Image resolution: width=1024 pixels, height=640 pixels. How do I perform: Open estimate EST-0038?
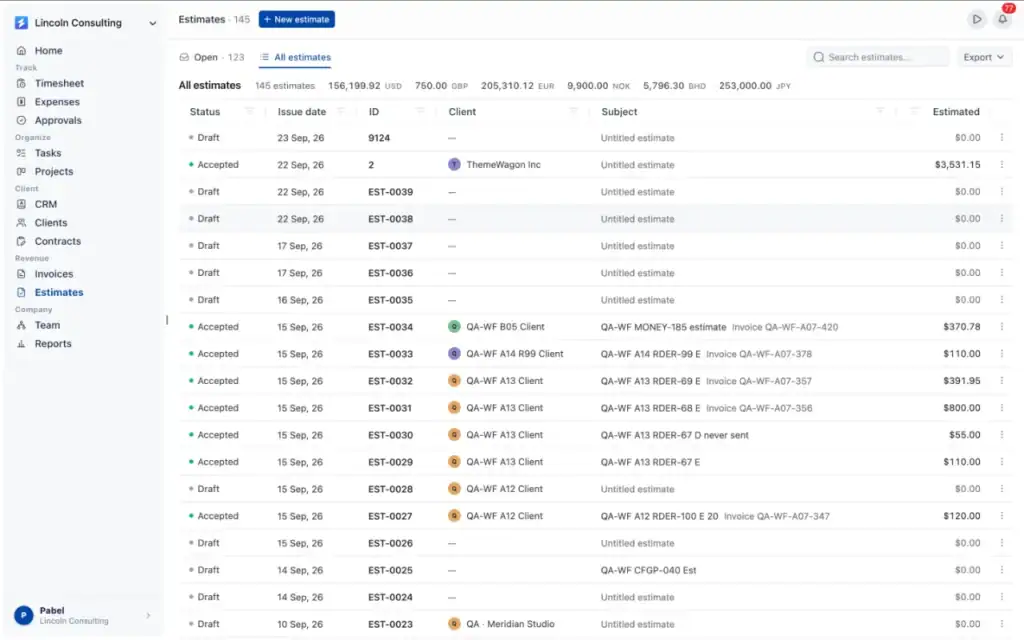click(391, 219)
